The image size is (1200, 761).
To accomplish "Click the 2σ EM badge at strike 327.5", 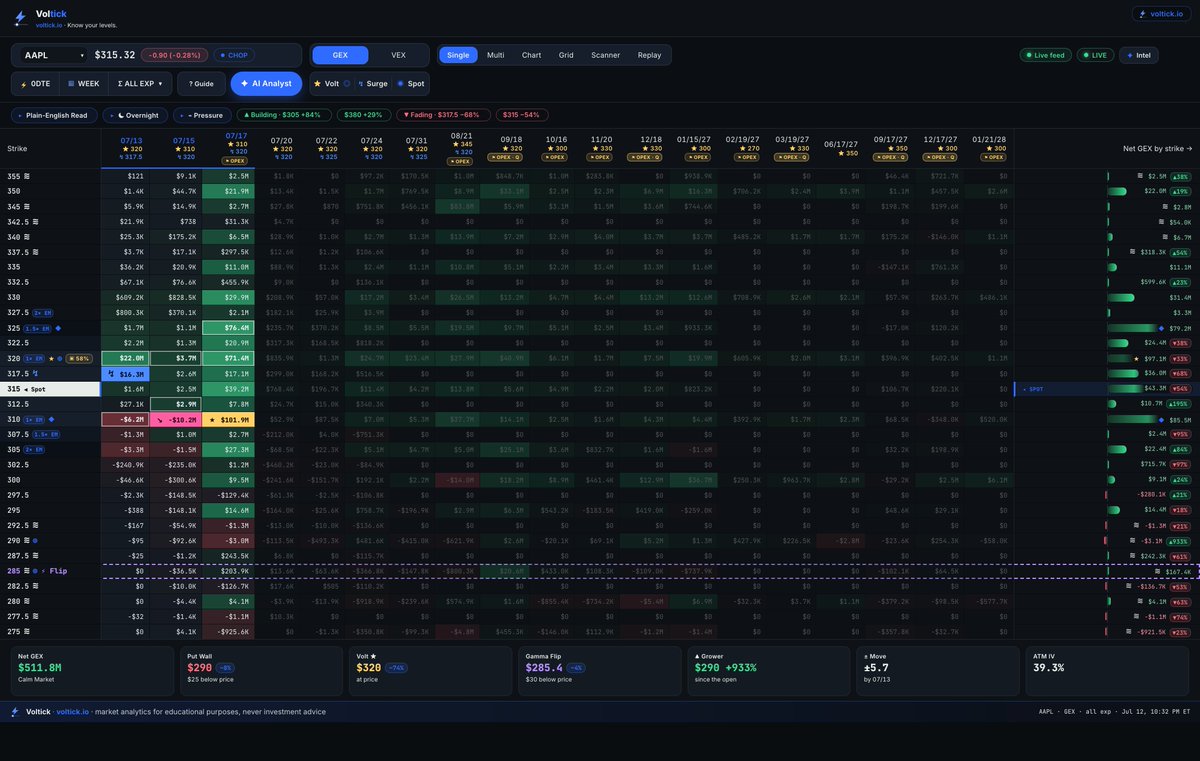I will [41, 314].
